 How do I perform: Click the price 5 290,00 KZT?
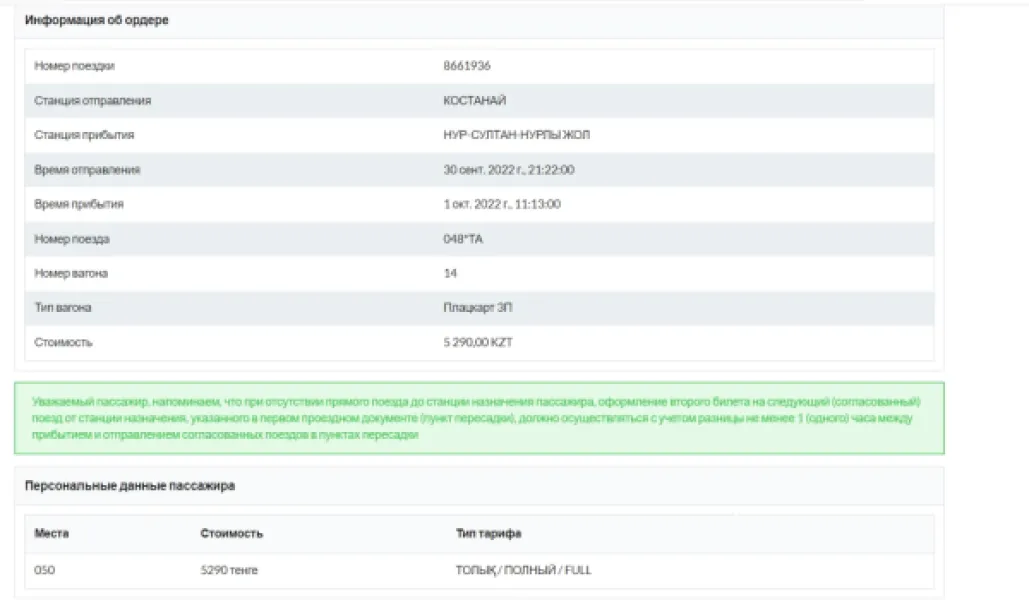pyautogui.click(x=478, y=342)
